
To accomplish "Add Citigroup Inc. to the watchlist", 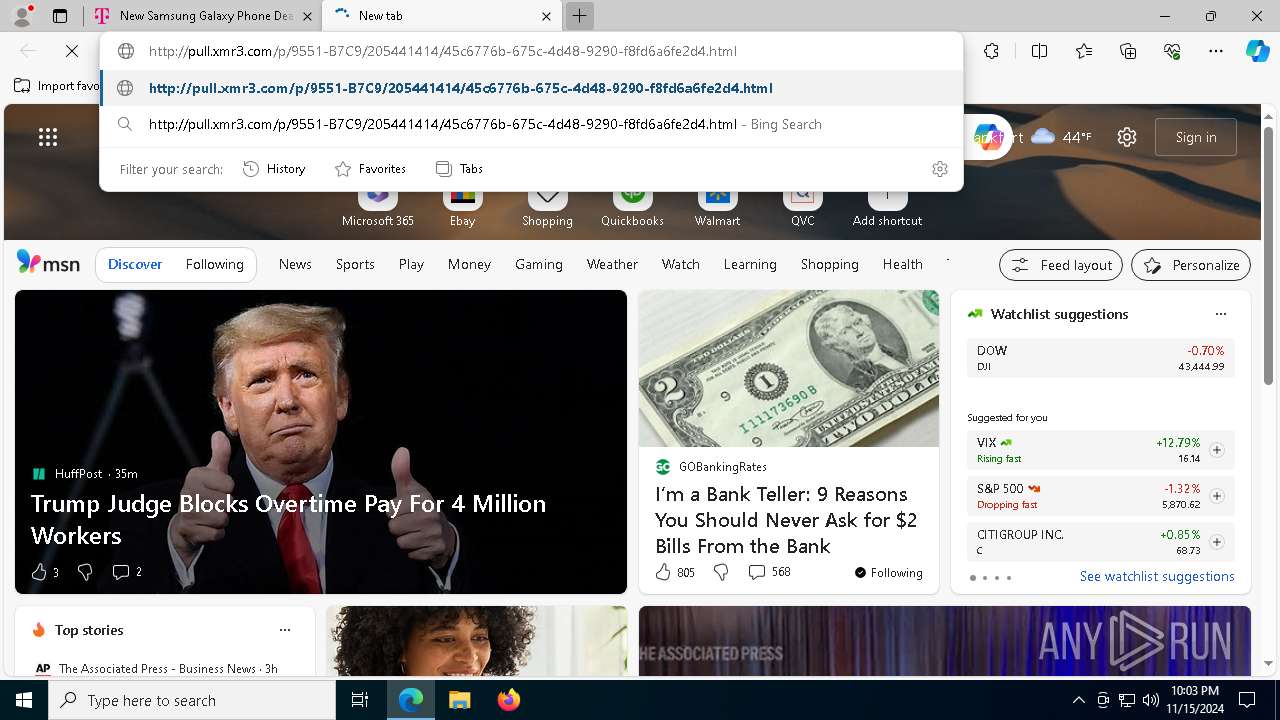I will [x=1216, y=542].
